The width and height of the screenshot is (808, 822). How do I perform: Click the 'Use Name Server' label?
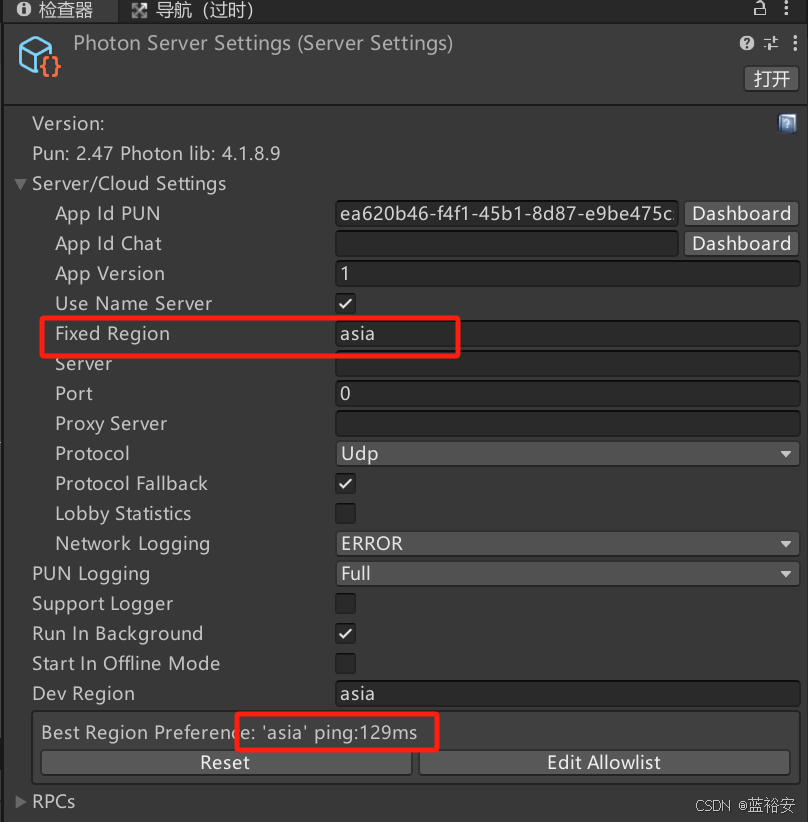coord(134,304)
